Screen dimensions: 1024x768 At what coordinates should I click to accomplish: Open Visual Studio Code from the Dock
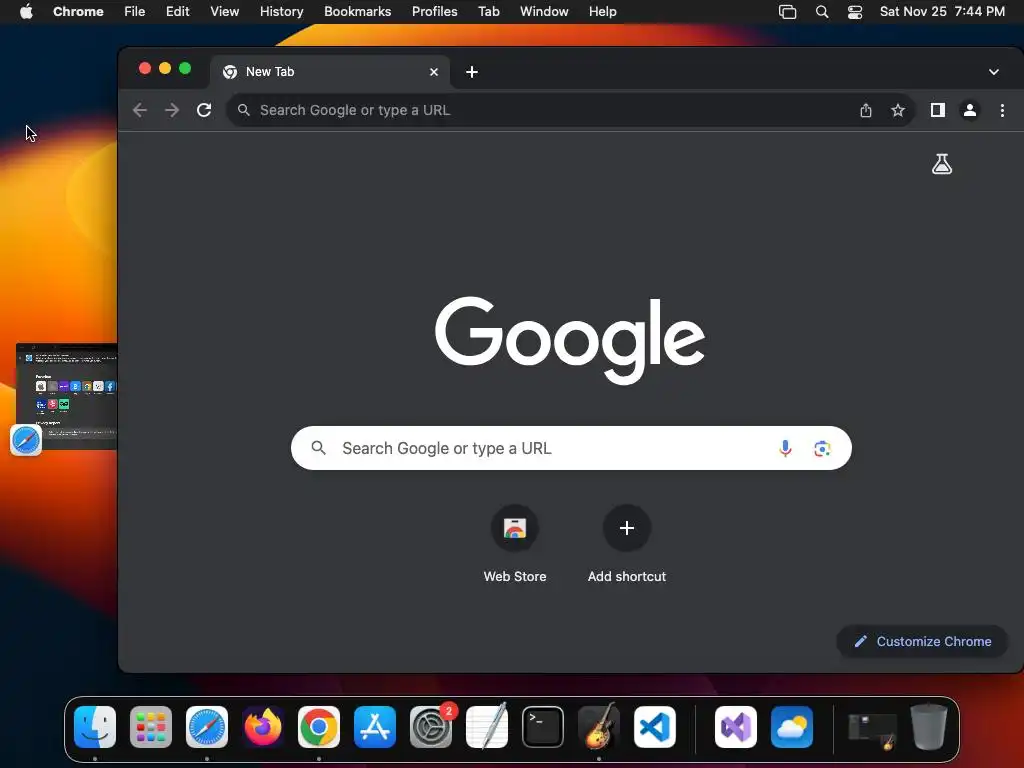point(654,727)
